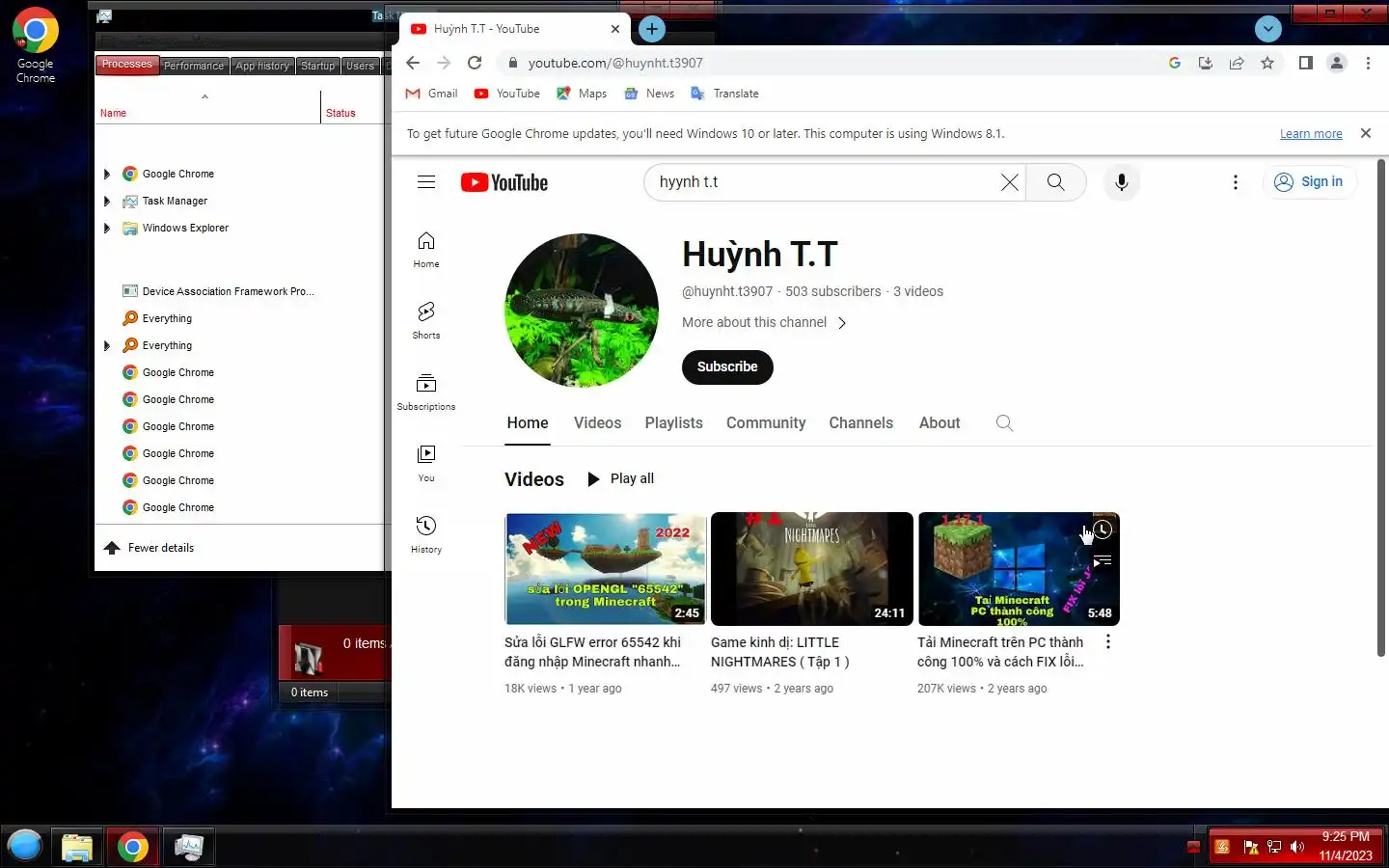The width and height of the screenshot is (1389, 868).
Task: Open OPENGL 65542 video thumbnail
Action: click(x=605, y=569)
